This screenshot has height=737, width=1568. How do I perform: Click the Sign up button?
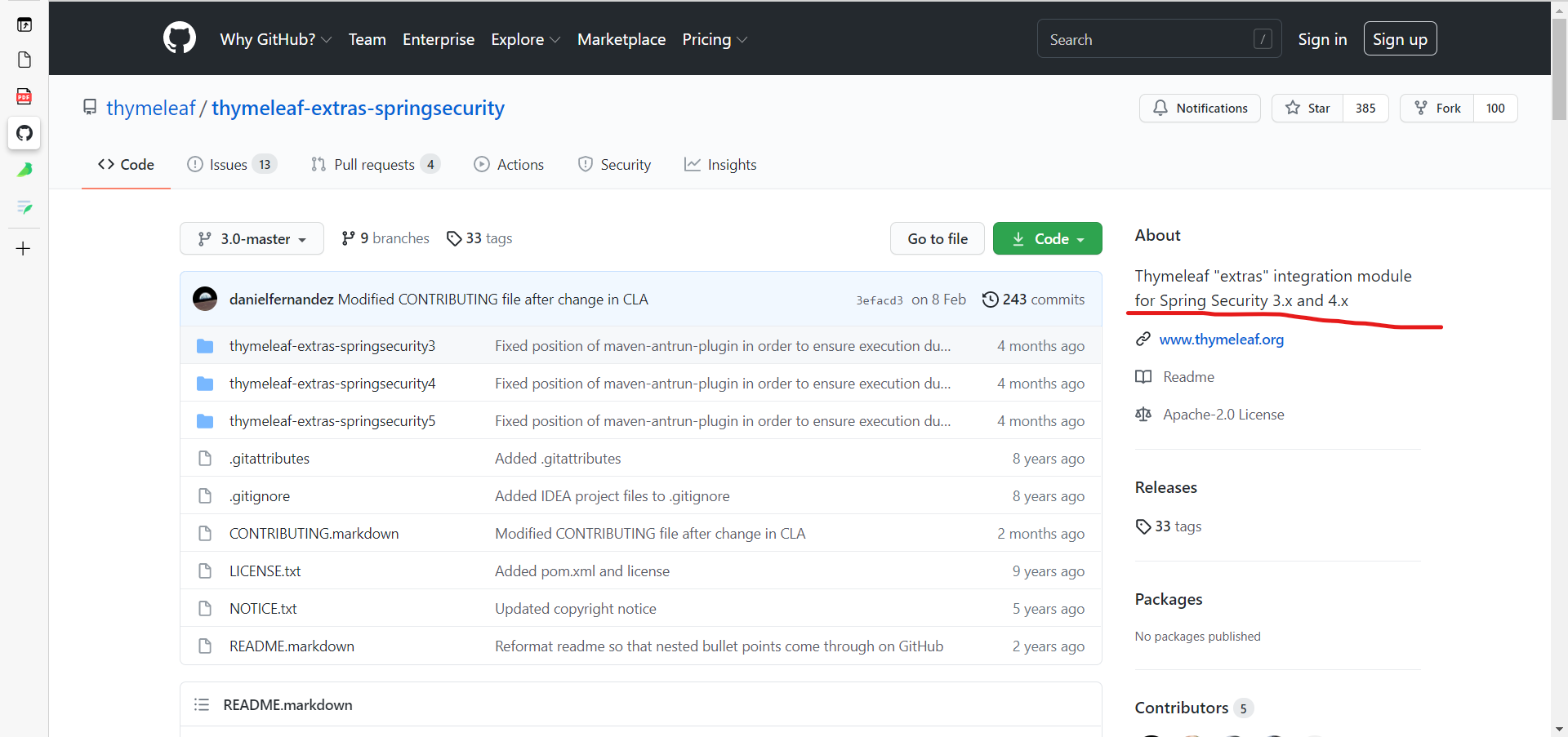click(x=1400, y=39)
